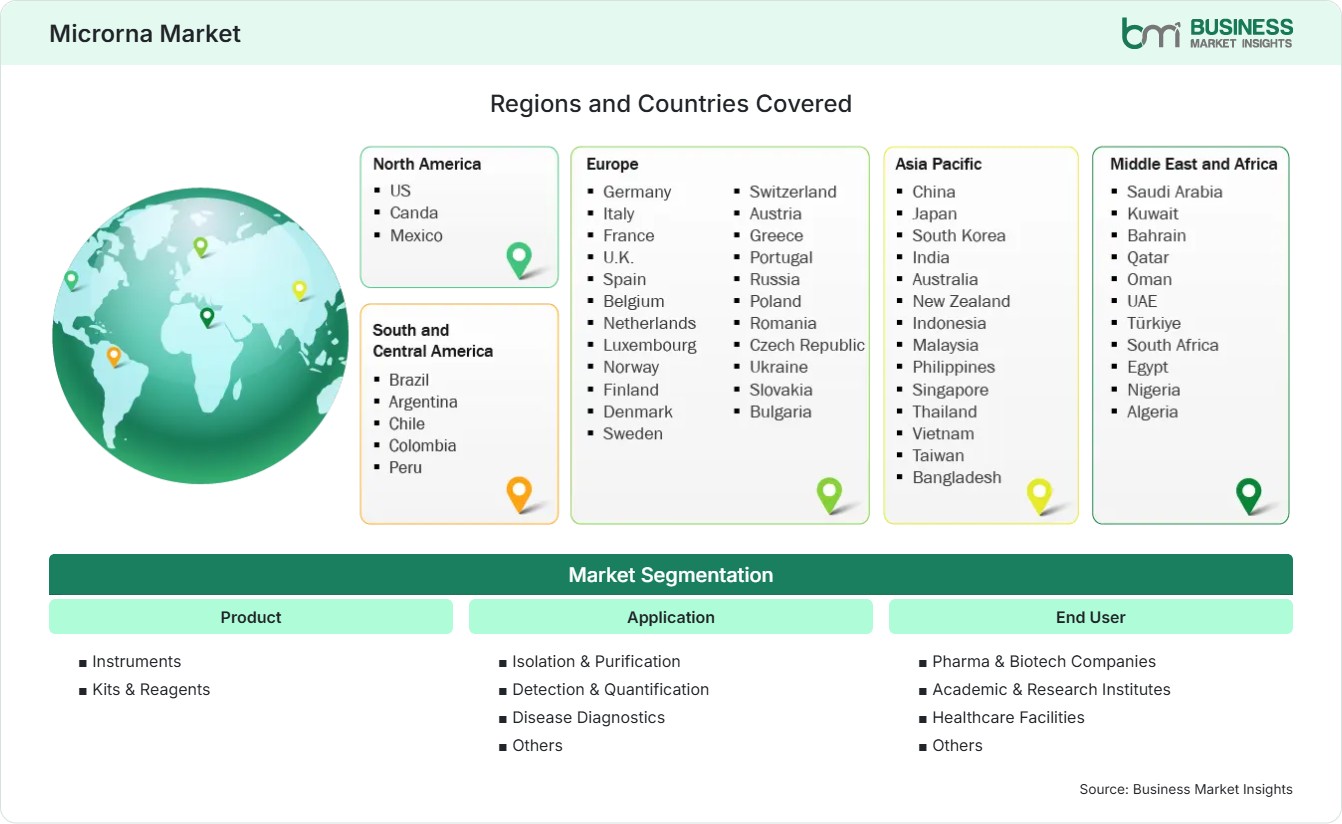Click Brazil in South America list

click(409, 379)
